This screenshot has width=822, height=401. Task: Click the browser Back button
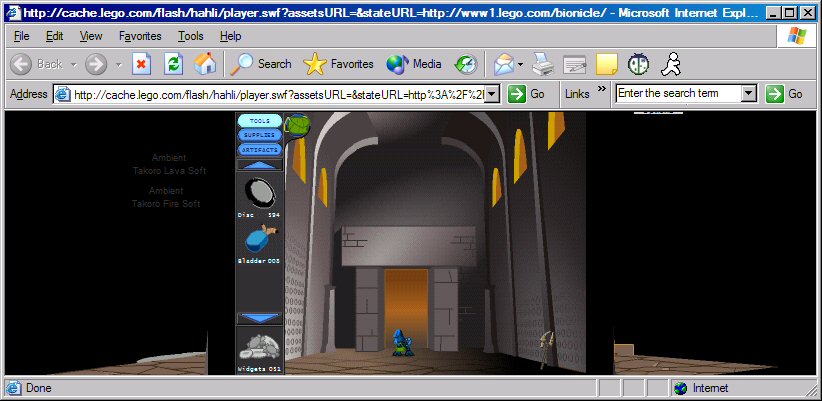(36, 64)
